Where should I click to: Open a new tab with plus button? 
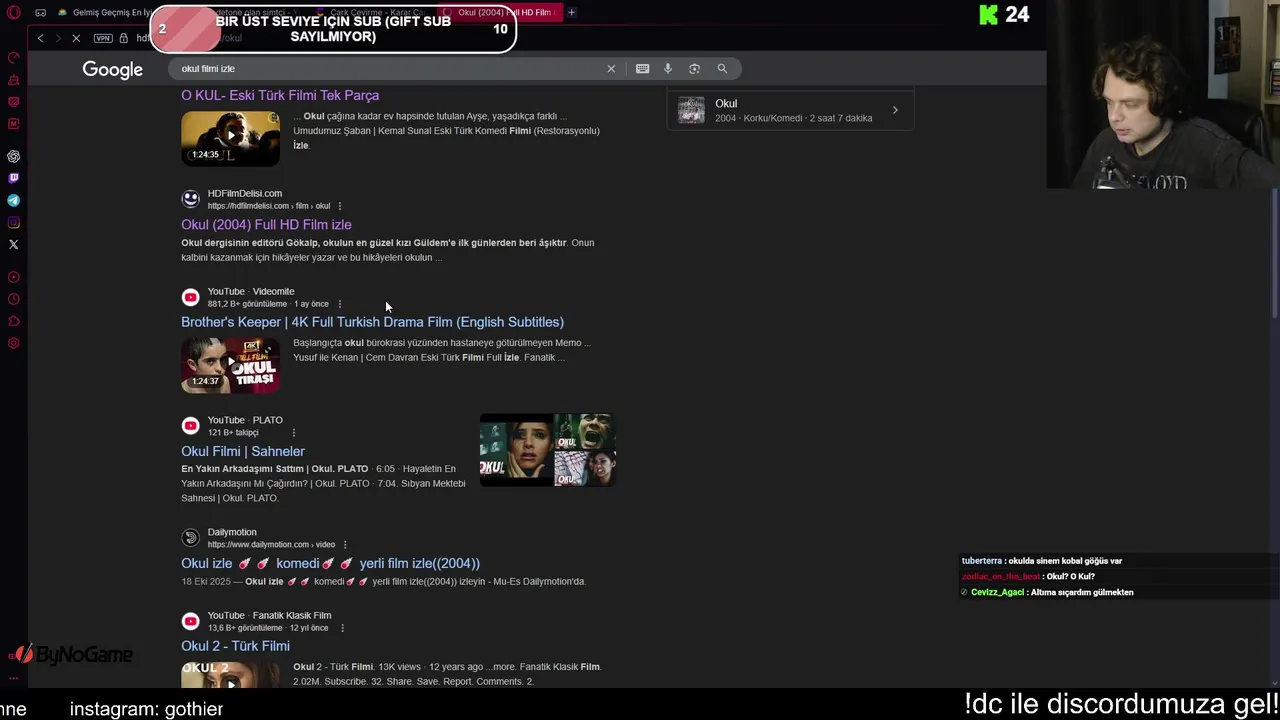pyautogui.click(x=571, y=12)
